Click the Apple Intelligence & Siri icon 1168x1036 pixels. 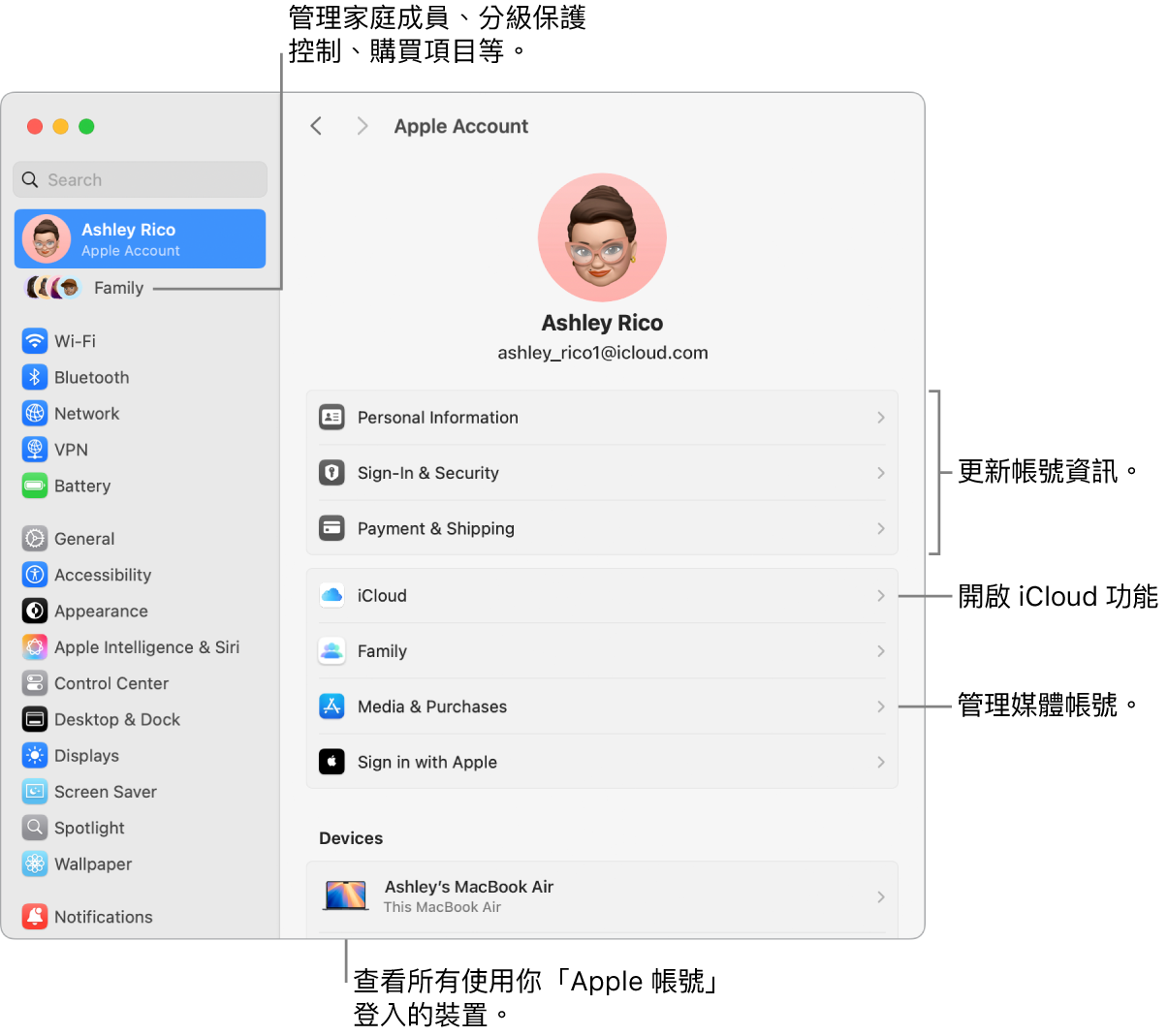tap(35, 646)
